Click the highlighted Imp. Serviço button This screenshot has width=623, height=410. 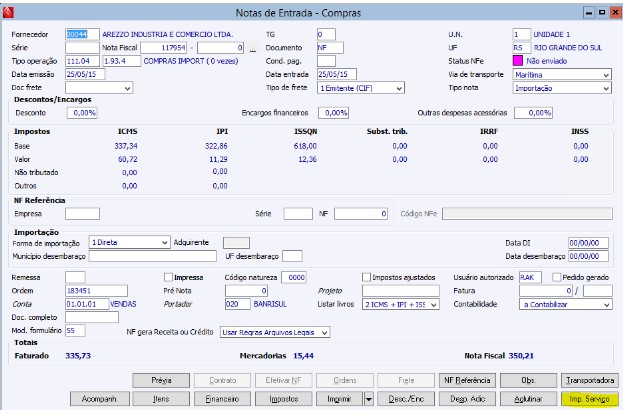coord(590,398)
